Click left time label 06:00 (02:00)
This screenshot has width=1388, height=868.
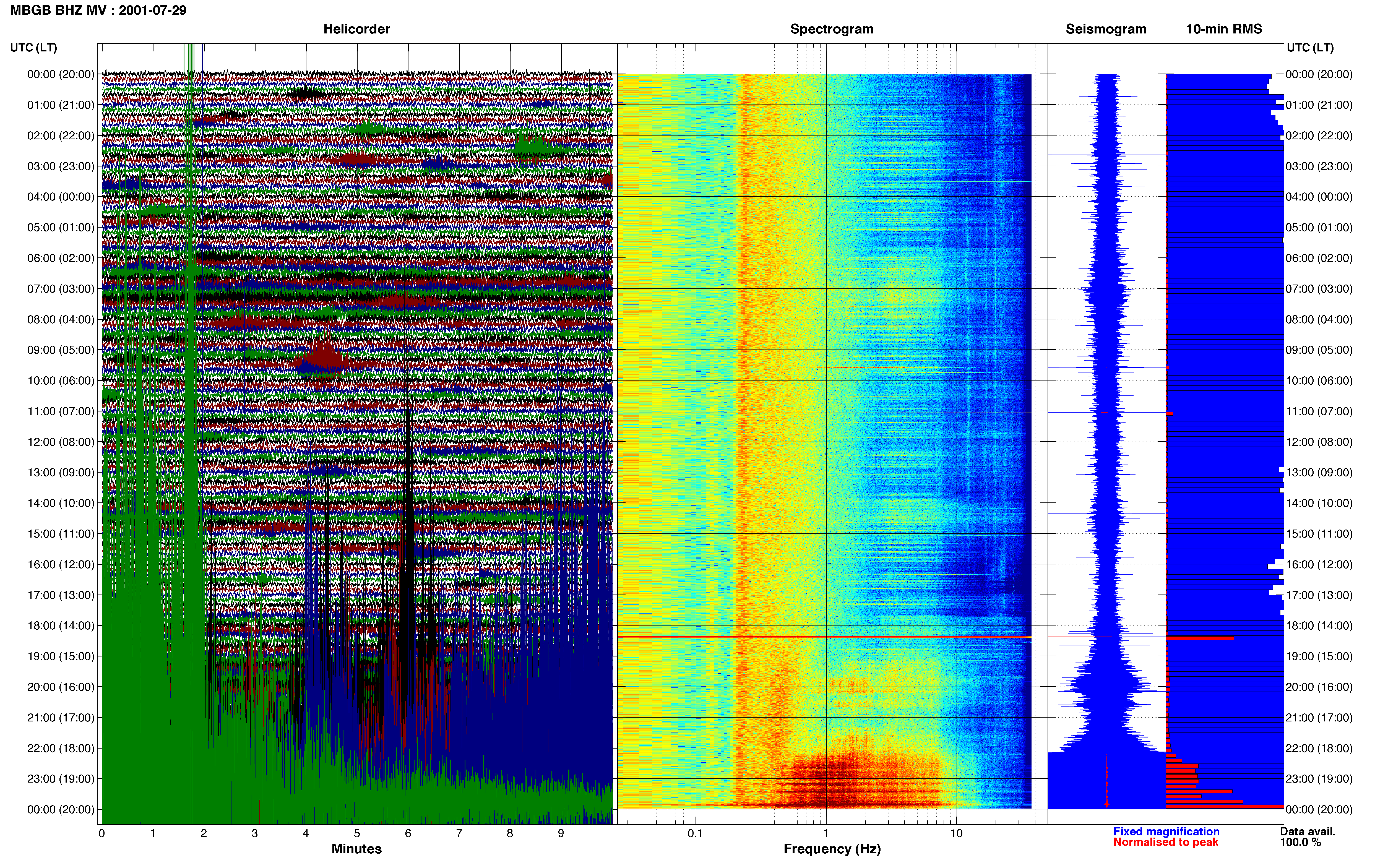61,258
